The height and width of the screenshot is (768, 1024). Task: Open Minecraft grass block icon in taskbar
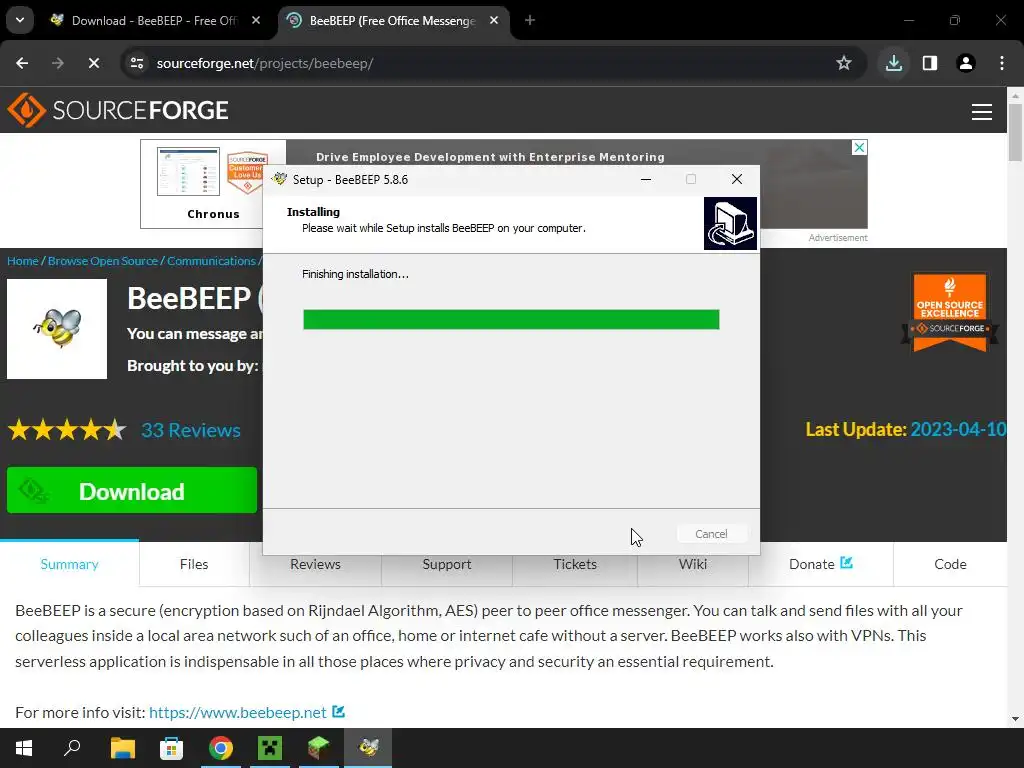(319, 748)
